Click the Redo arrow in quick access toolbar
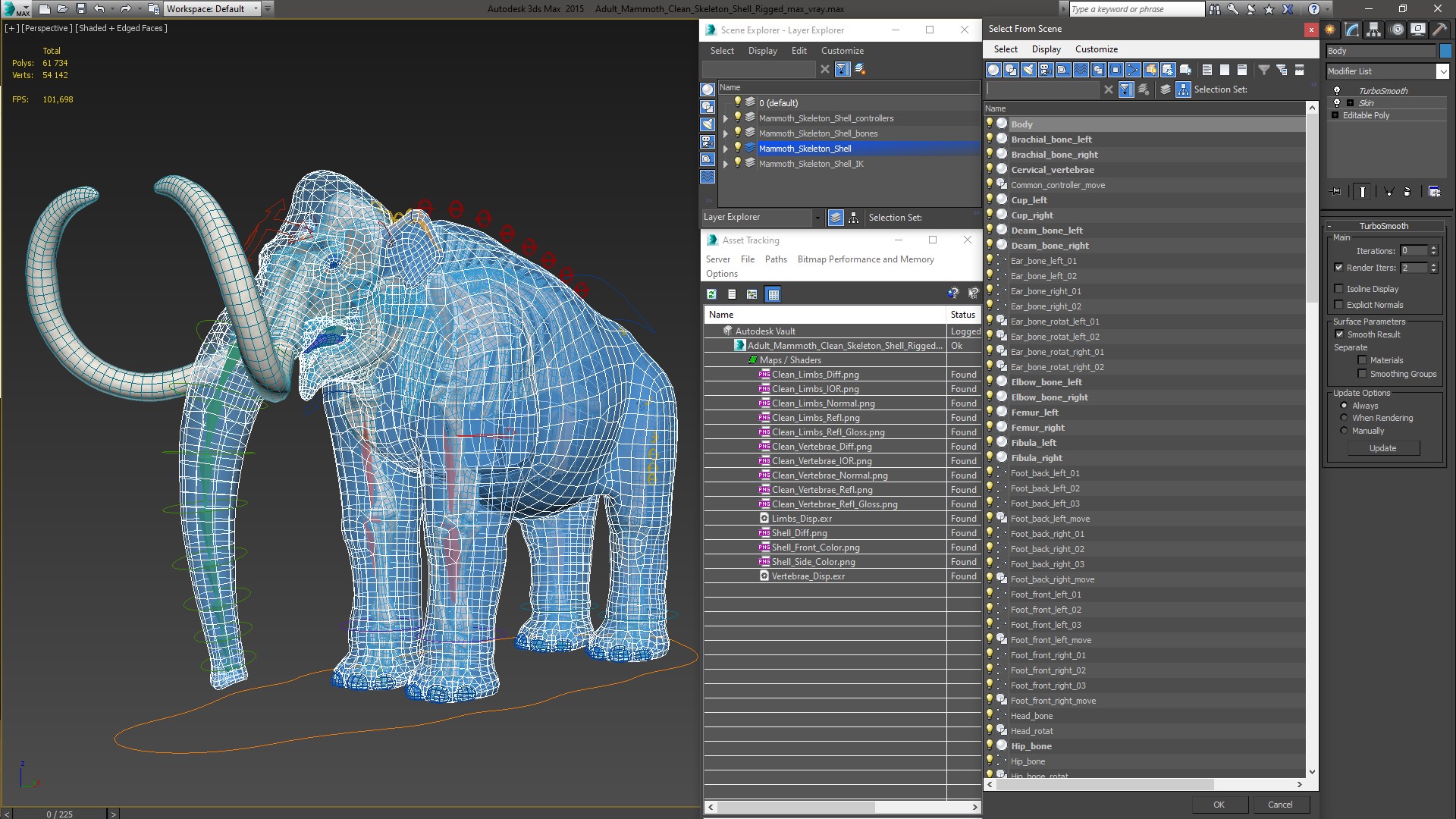 (126, 9)
